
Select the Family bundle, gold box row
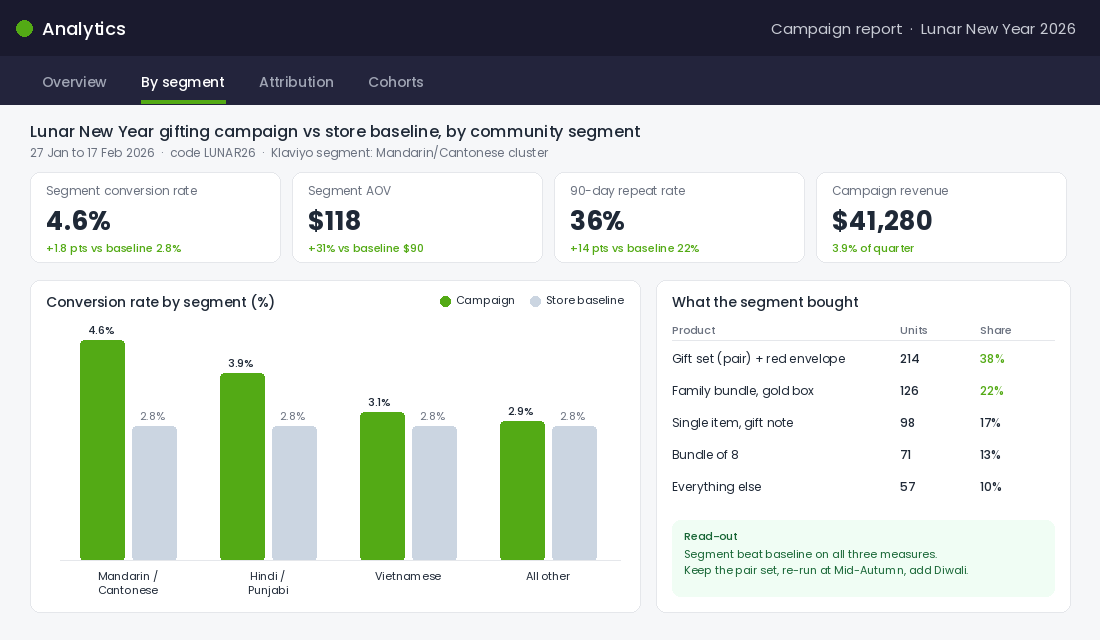coord(864,391)
